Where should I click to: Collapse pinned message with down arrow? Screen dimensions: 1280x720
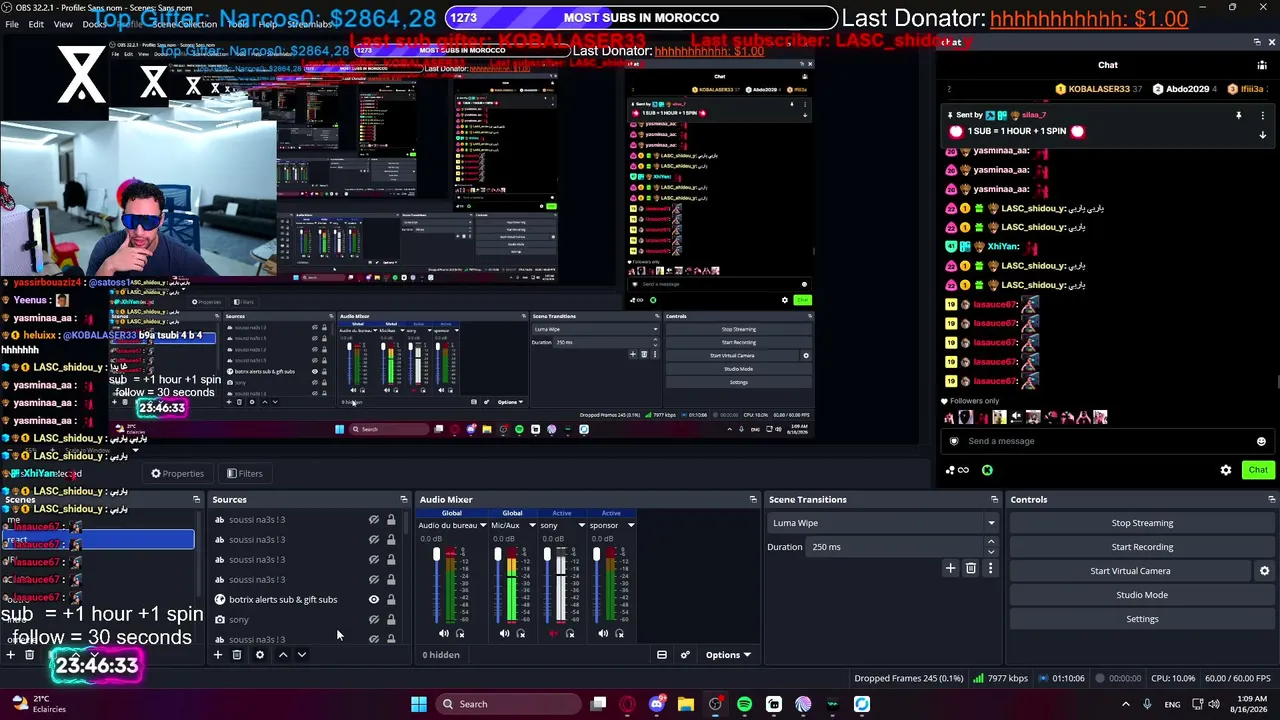tap(1262, 135)
